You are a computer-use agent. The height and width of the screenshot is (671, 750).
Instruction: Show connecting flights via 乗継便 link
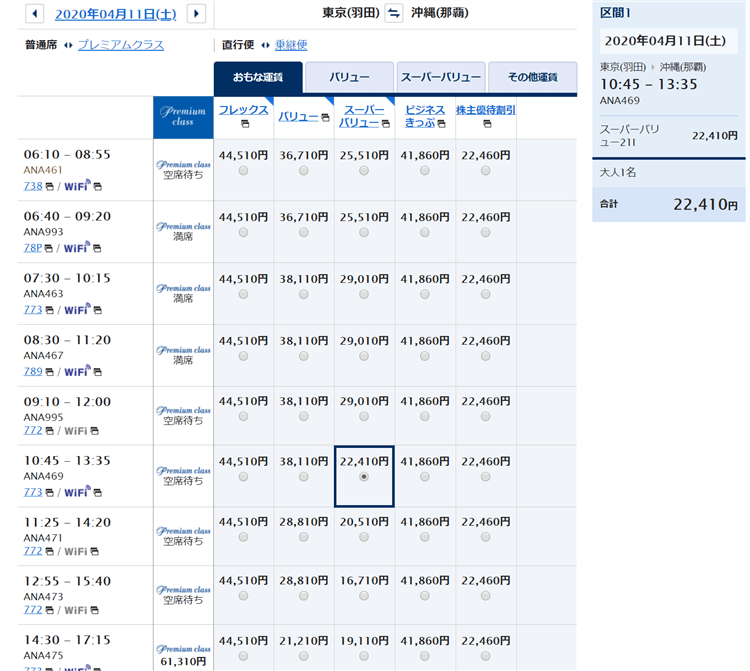pos(291,45)
